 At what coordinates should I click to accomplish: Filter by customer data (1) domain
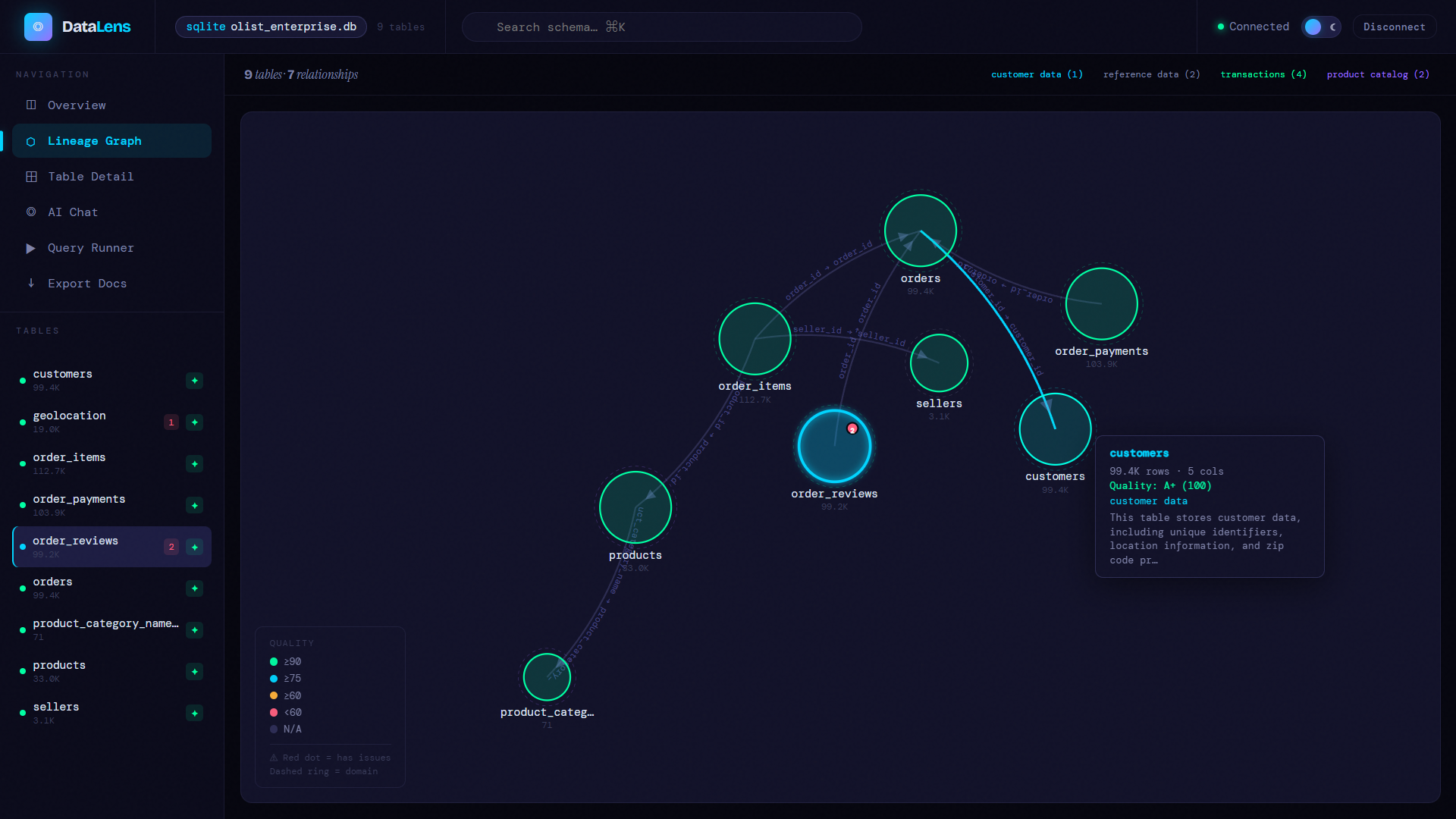(1037, 74)
